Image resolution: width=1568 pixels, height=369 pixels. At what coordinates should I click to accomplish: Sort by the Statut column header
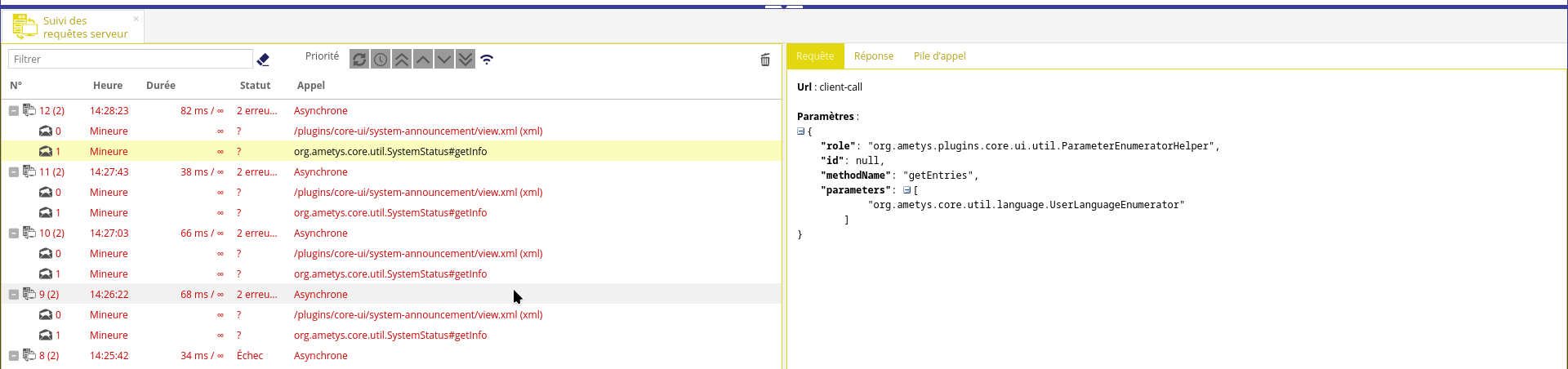click(255, 86)
